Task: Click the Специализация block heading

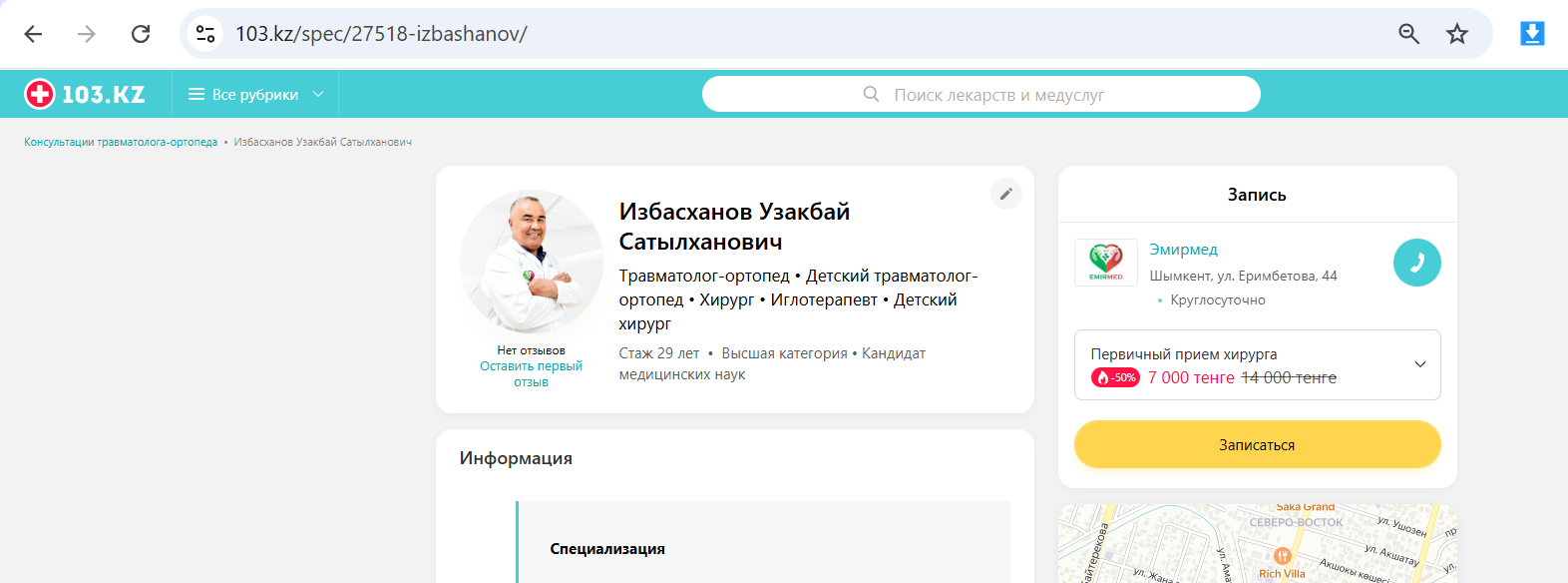Action: [607, 549]
